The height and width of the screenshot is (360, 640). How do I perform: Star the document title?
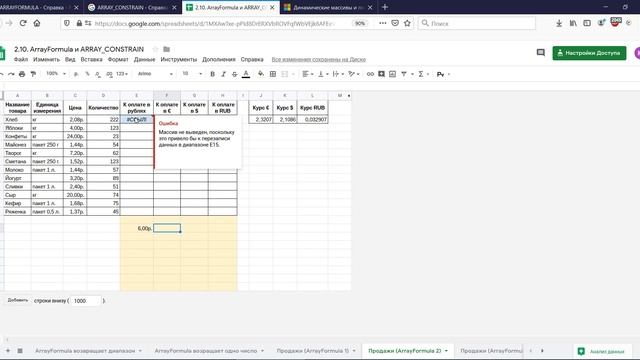pyautogui.click(x=155, y=49)
